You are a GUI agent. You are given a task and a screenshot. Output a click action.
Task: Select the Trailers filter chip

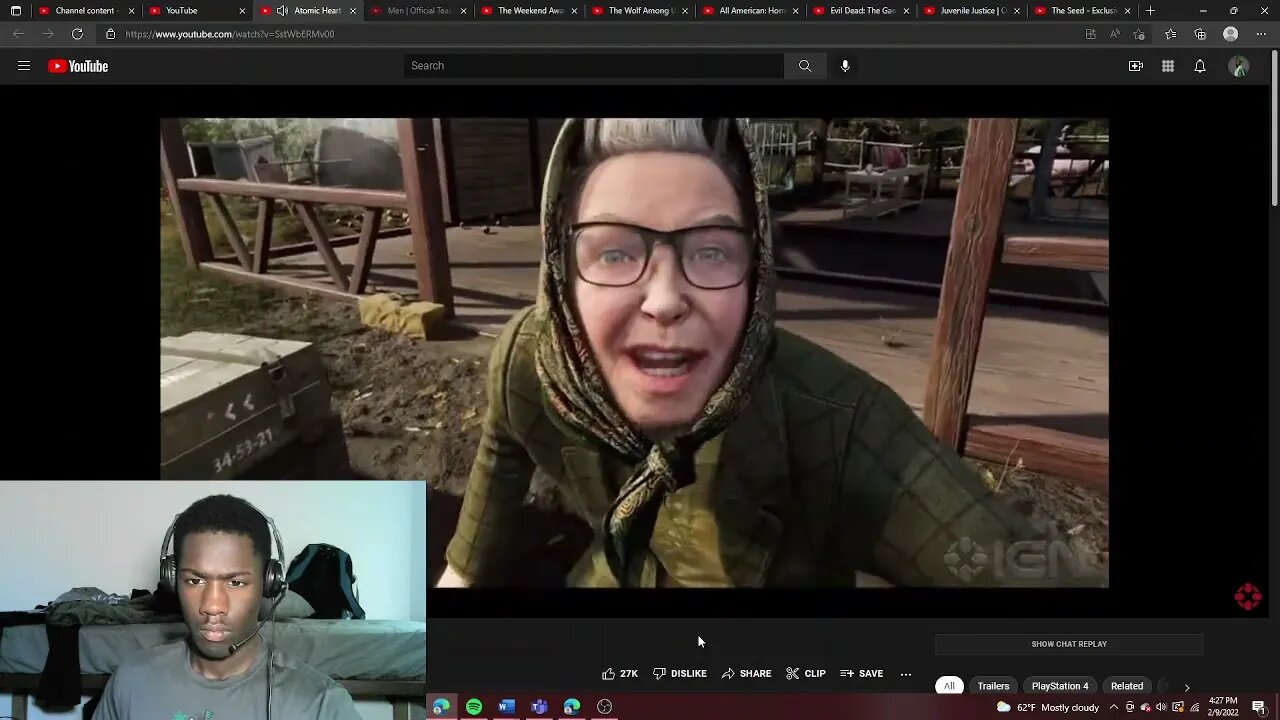coord(993,686)
